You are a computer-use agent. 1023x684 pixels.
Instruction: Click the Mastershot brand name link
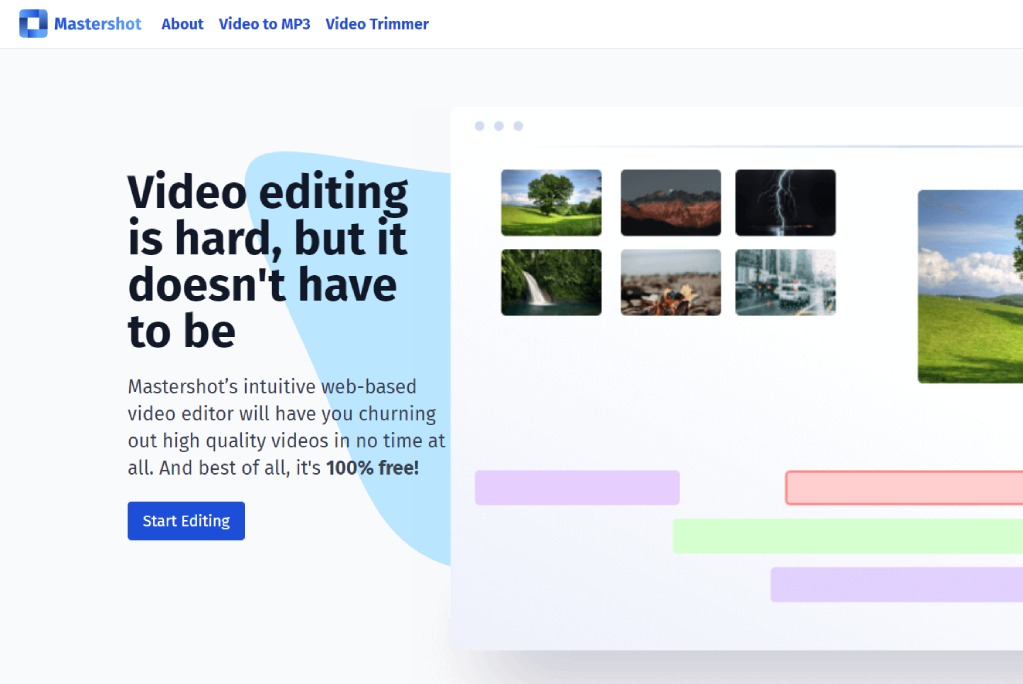98,23
